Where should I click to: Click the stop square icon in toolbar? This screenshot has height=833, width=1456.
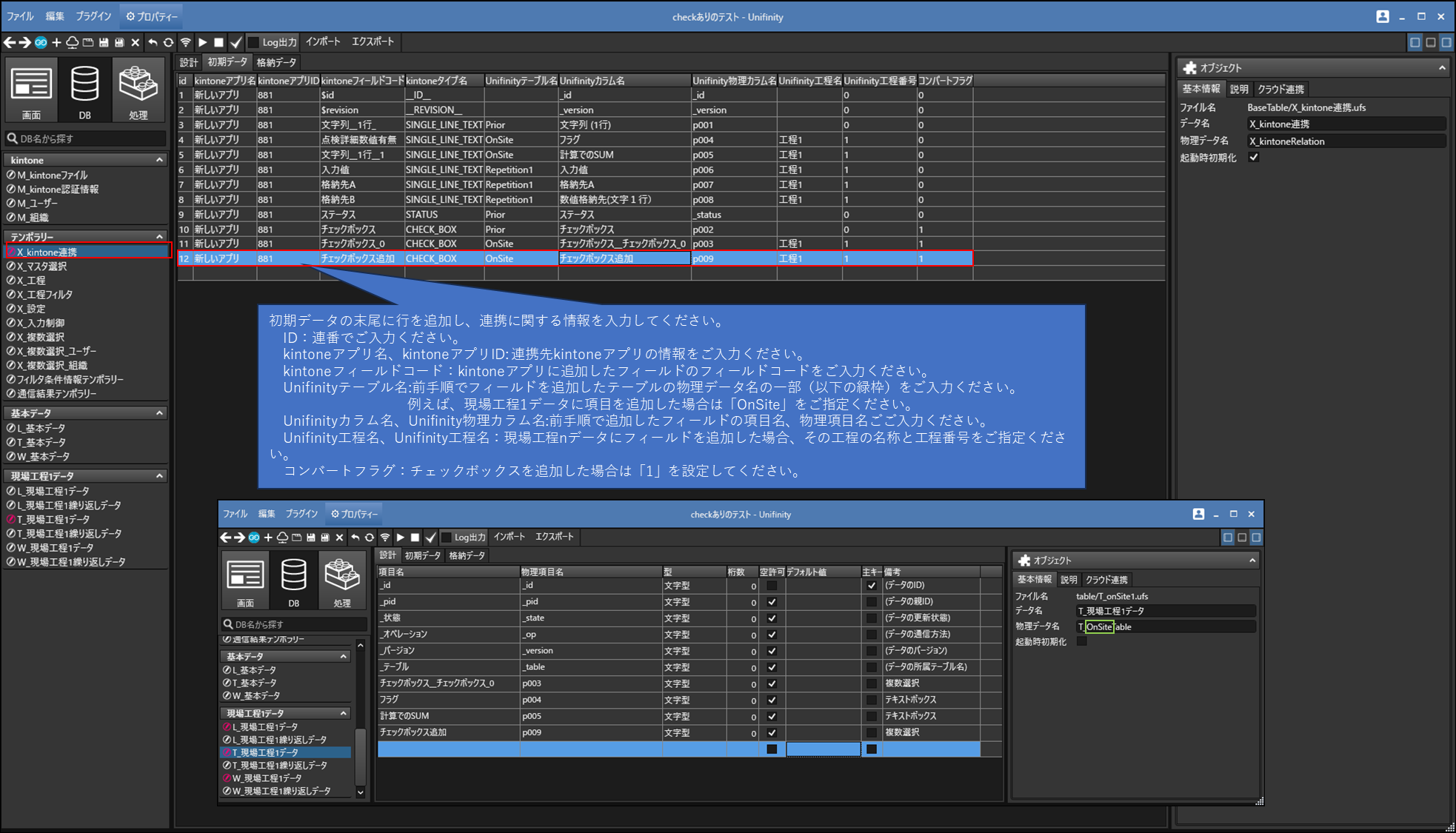point(218,42)
